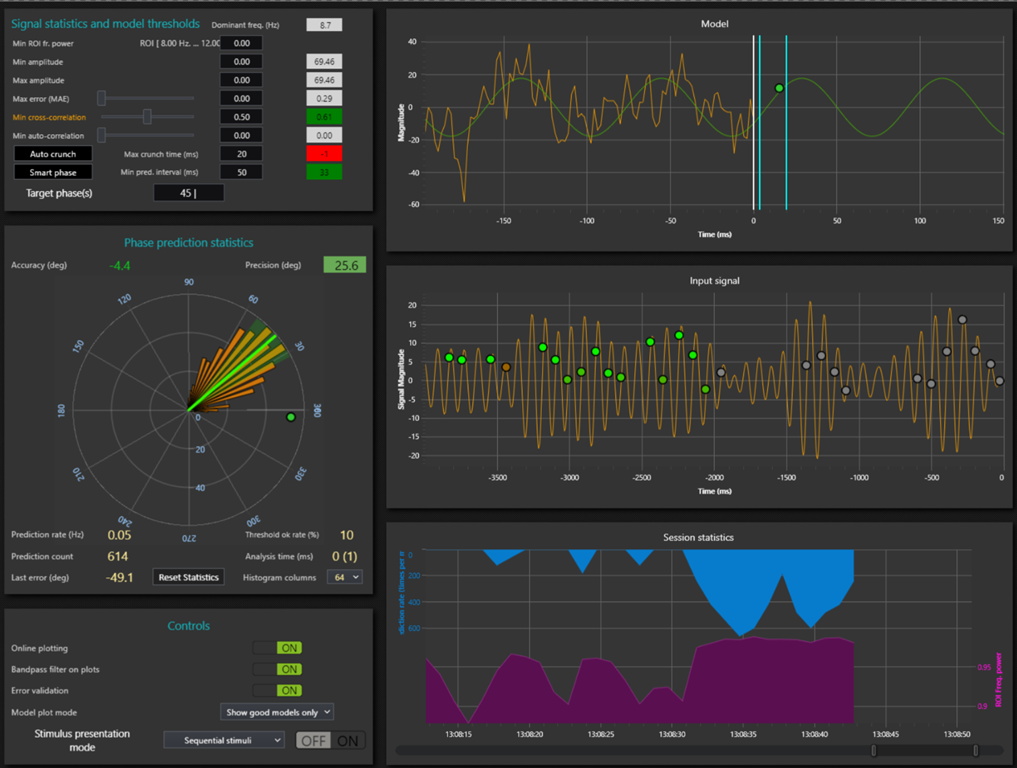Disable Error validation switch
This screenshot has height=768, width=1017.
(278, 691)
